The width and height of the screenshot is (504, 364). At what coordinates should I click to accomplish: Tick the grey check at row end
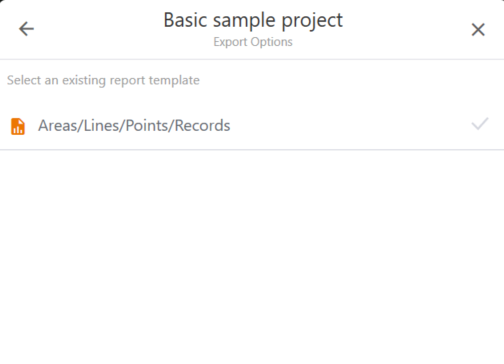480,124
